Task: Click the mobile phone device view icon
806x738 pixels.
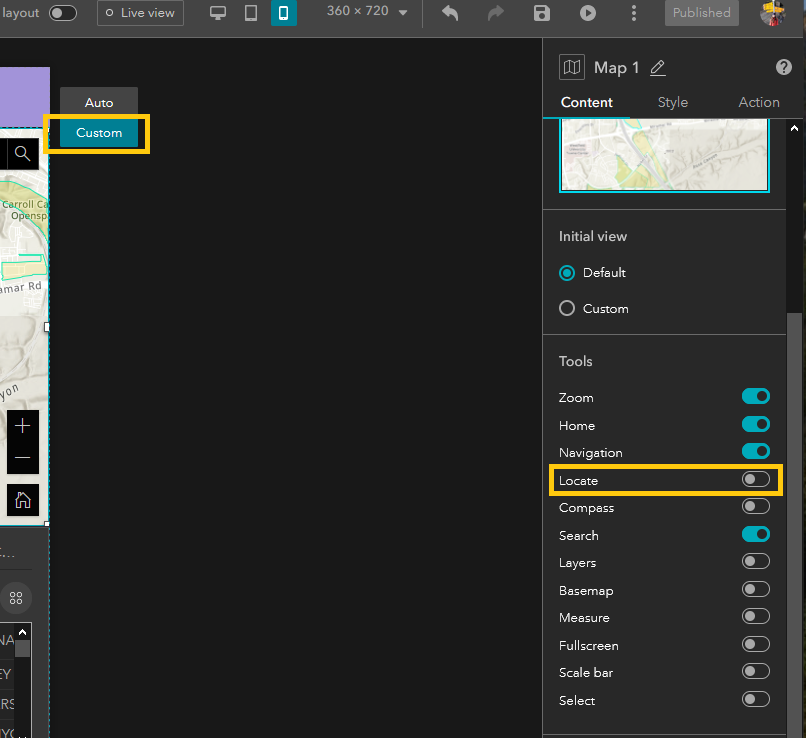Action: click(x=284, y=13)
